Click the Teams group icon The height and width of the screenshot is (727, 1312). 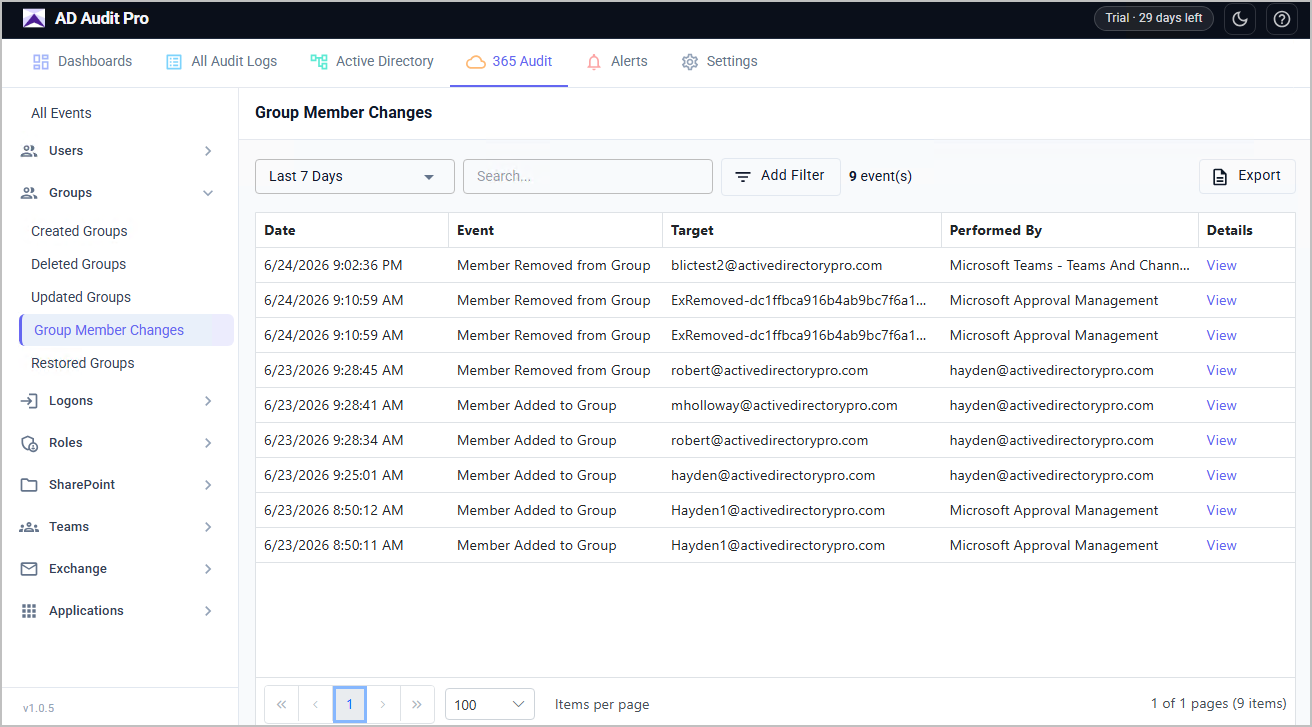(x=29, y=527)
